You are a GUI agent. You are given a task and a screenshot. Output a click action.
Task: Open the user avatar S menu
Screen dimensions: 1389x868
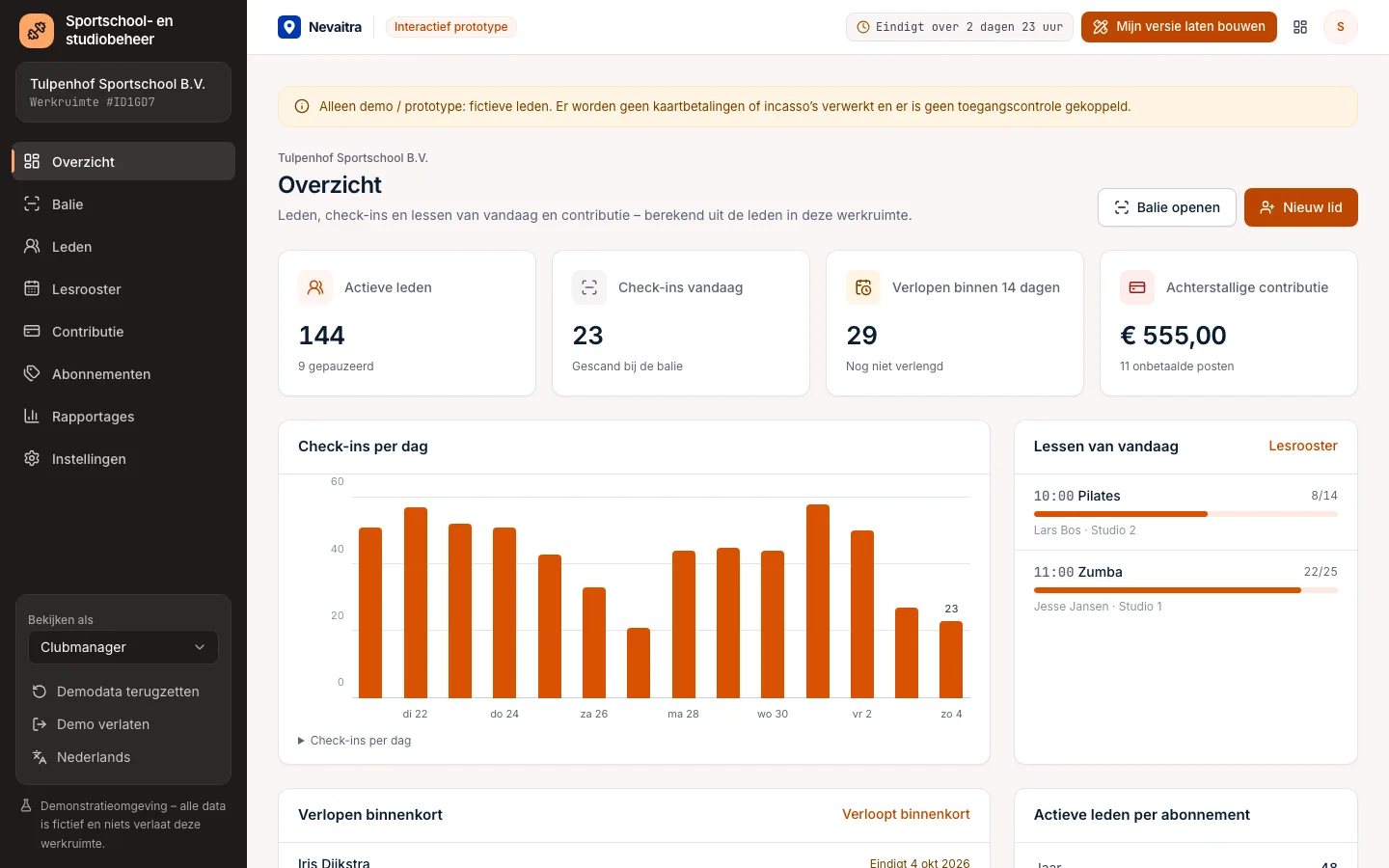[1340, 27]
